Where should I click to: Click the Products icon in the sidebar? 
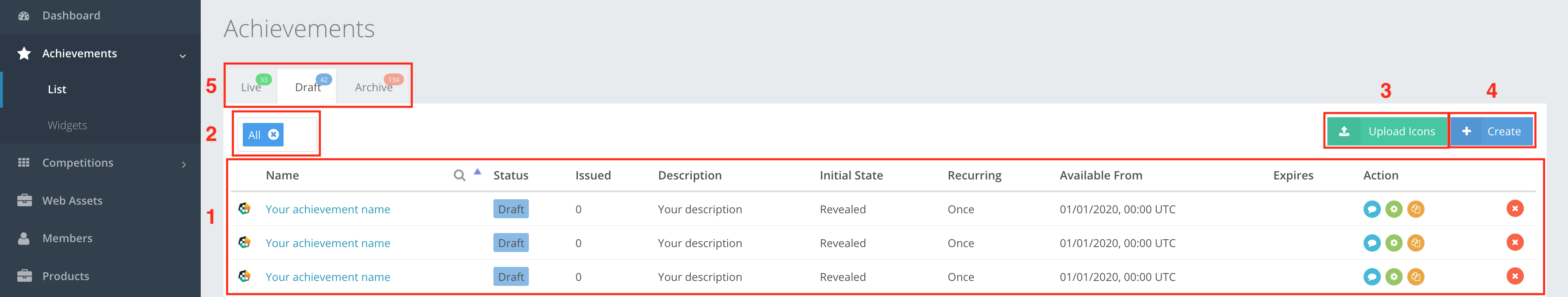pos(23,276)
